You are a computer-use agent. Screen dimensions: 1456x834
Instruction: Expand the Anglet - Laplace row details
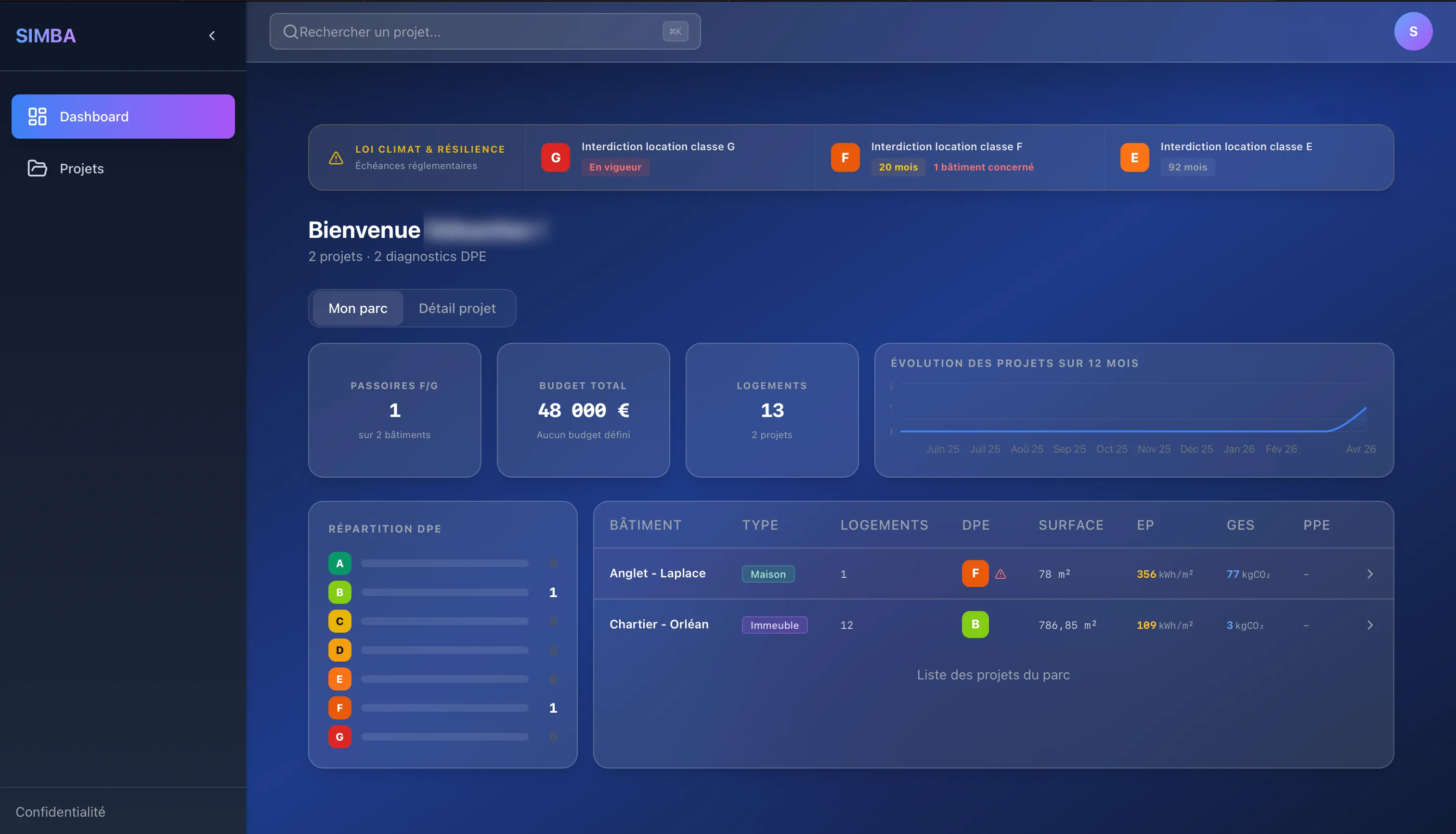tap(1370, 573)
